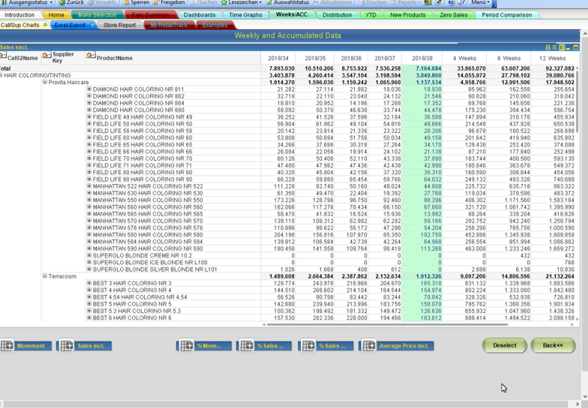Click the 2018/34 column header

point(278,58)
